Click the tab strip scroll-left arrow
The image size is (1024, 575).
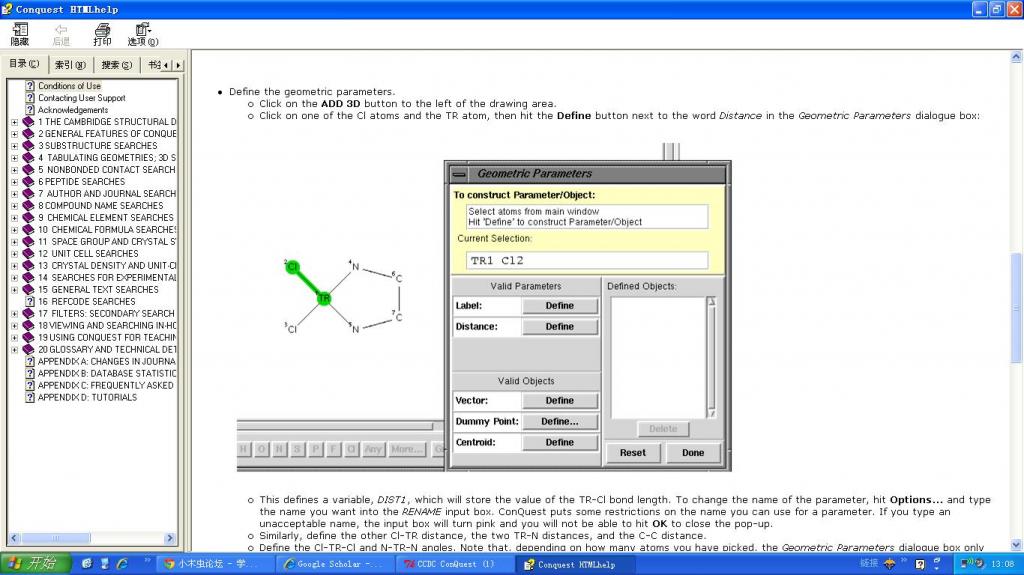pyautogui.click(x=166, y=65)
